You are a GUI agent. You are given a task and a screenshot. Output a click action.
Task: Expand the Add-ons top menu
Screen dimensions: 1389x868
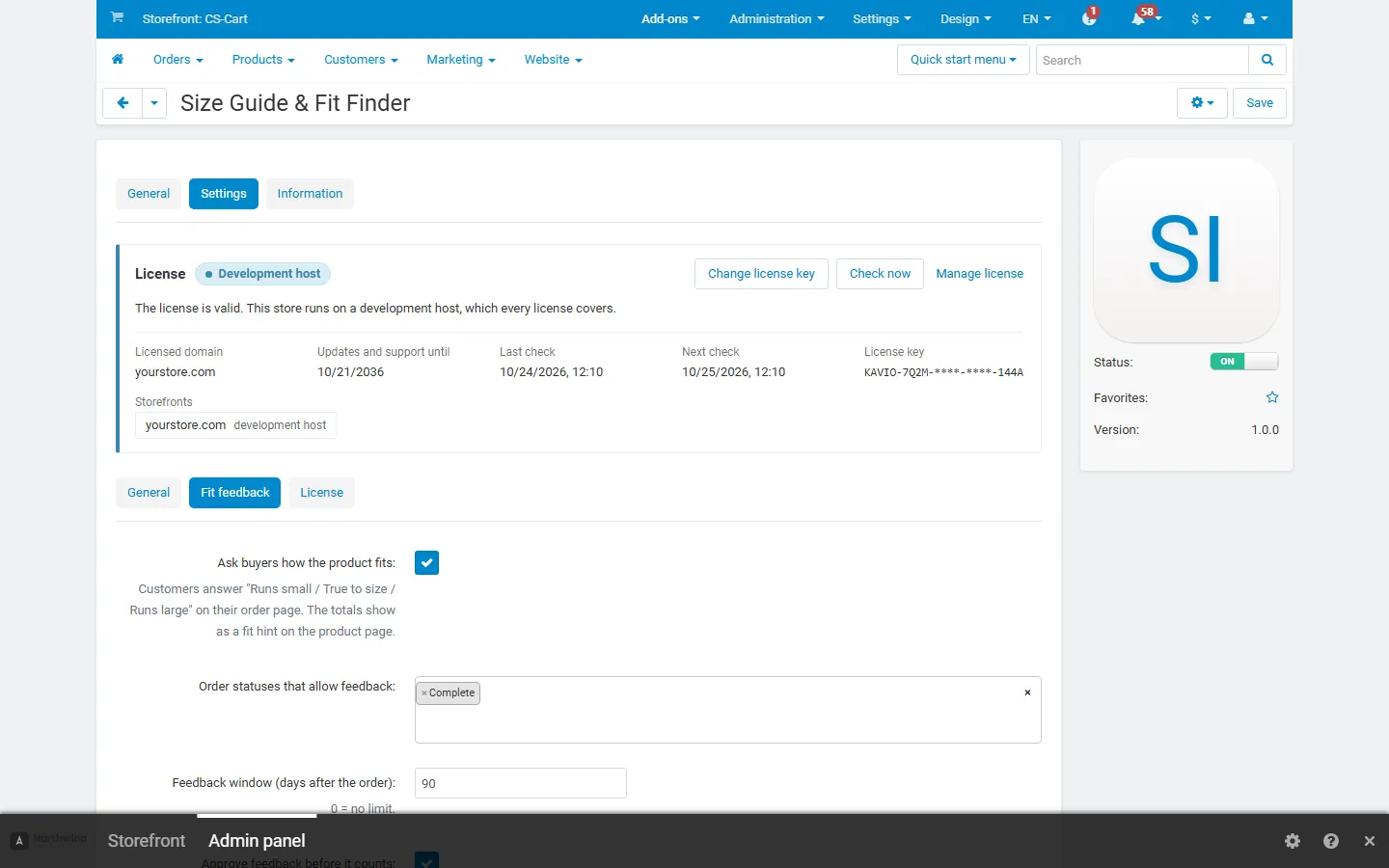click(x=670, y=18)
